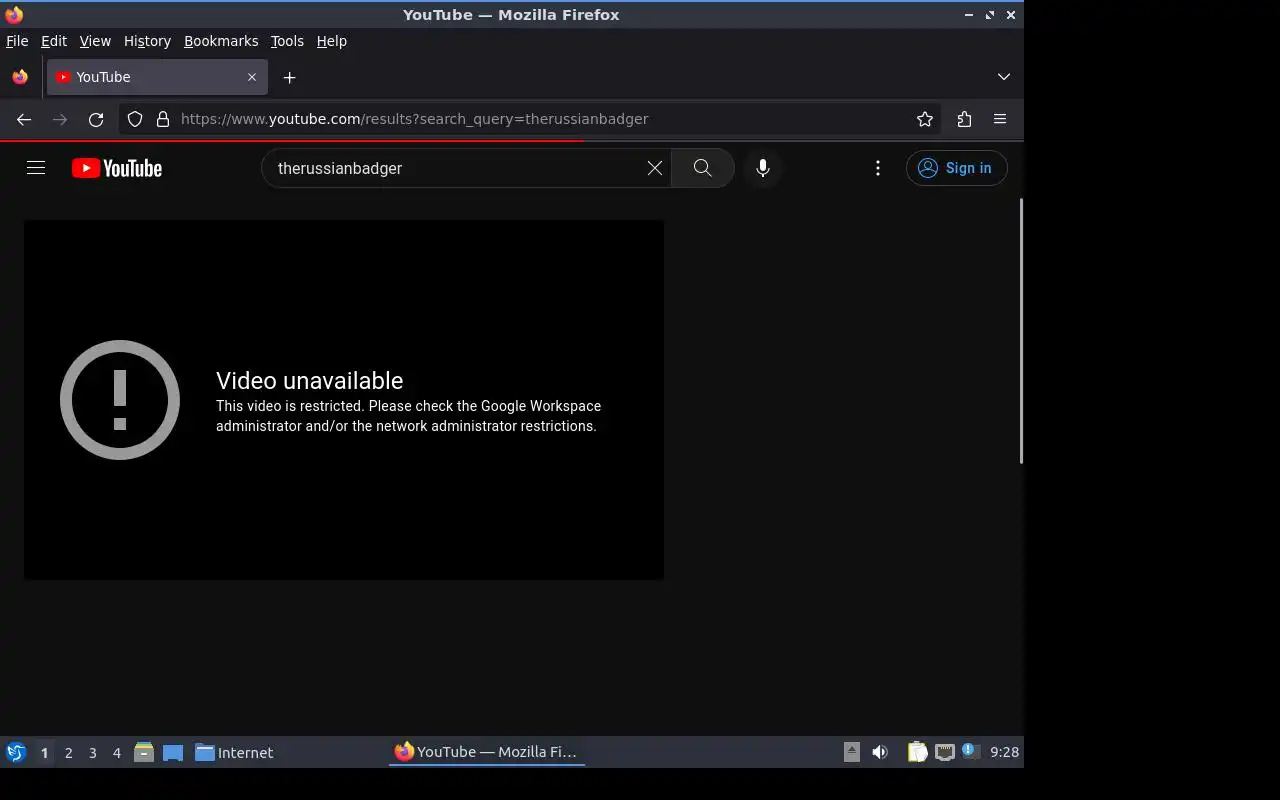Open Firefox View pinned icon
This screenshot has width=1280, height=800.
click(20, 77)
